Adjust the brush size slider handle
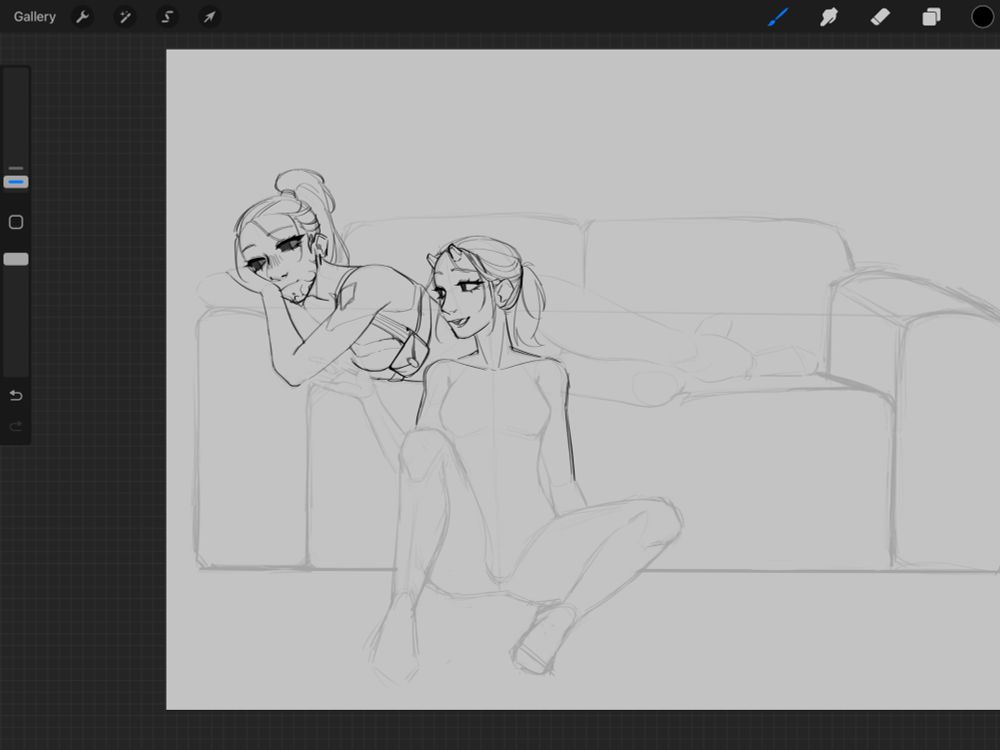The height and width of the screenshot is (750, 1000). (16, 182)
